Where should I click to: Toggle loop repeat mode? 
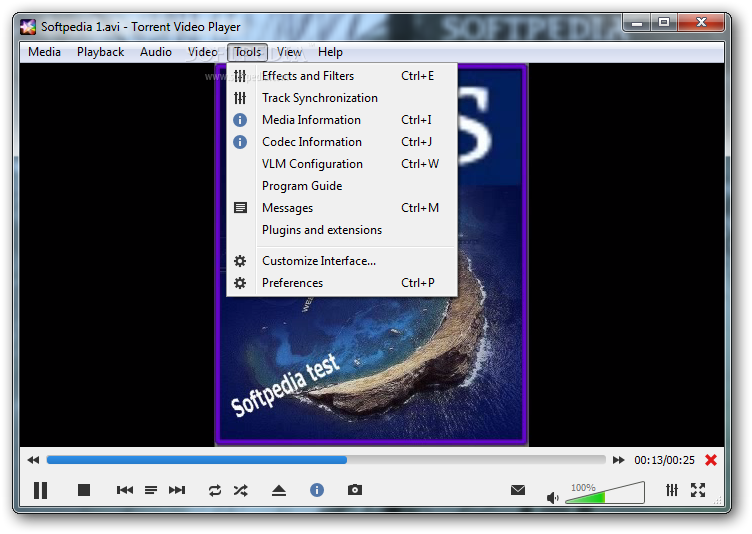click(x=215, y=490)
